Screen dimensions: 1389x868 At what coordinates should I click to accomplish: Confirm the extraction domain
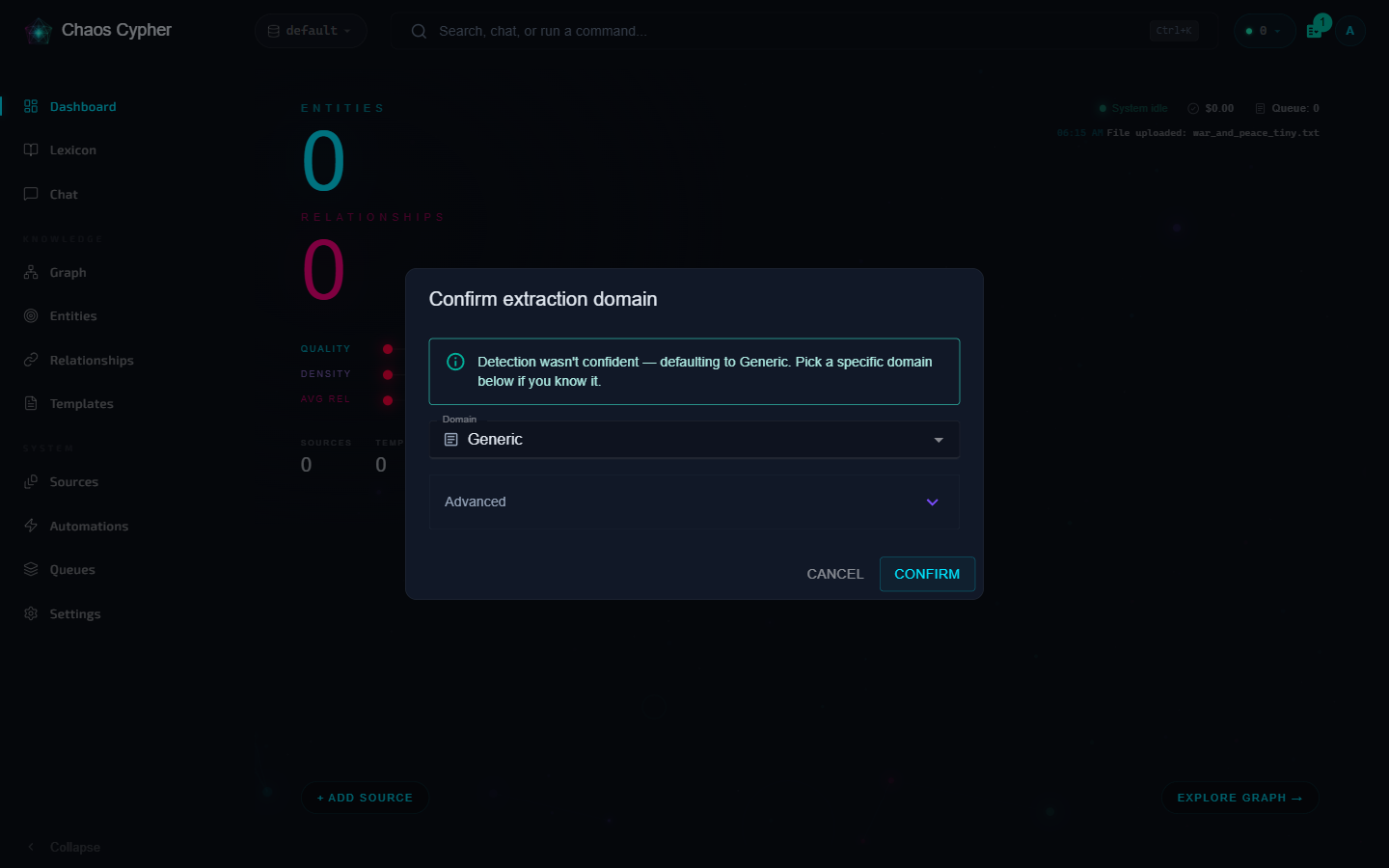[x=927, y=574]
